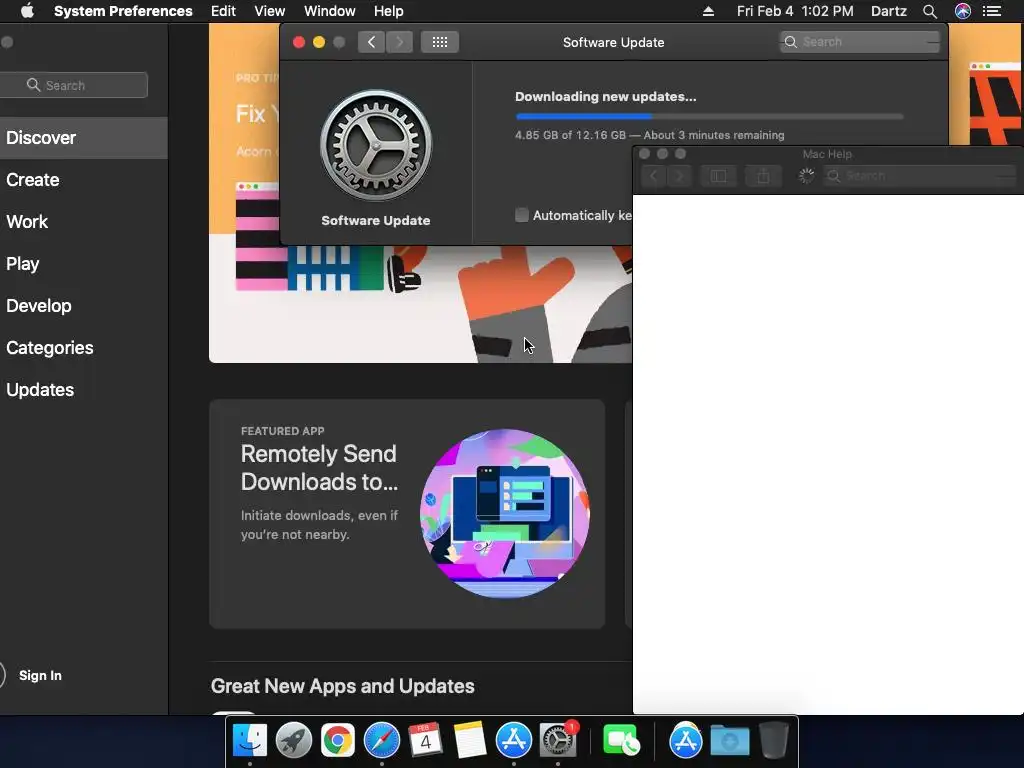Click the eject icon in menu bar
1024x768 pixels.
(708, 11)
